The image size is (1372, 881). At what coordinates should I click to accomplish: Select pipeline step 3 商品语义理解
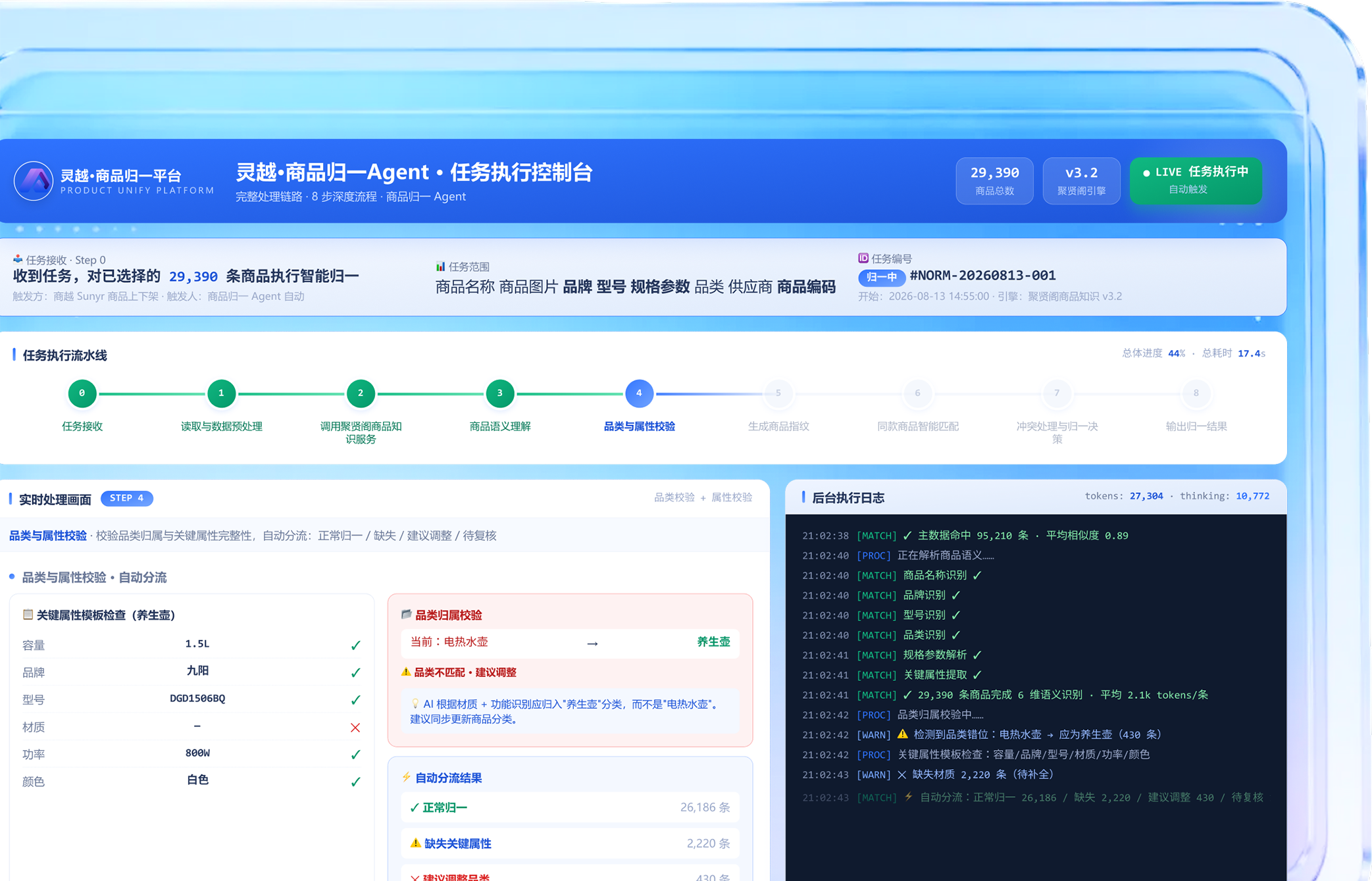[499, 393]
